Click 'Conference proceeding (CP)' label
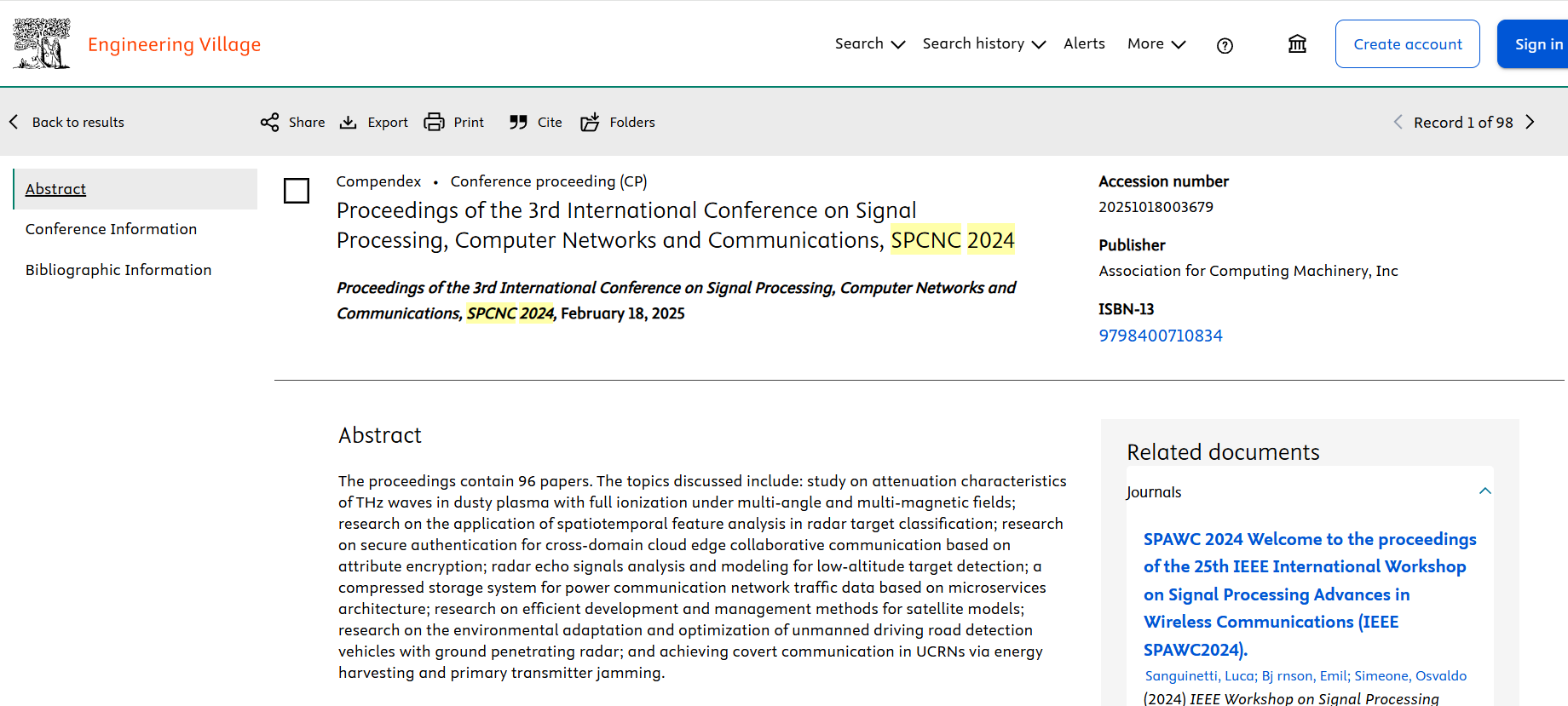The image size is (1568, 706). click(x=549, y=181)
